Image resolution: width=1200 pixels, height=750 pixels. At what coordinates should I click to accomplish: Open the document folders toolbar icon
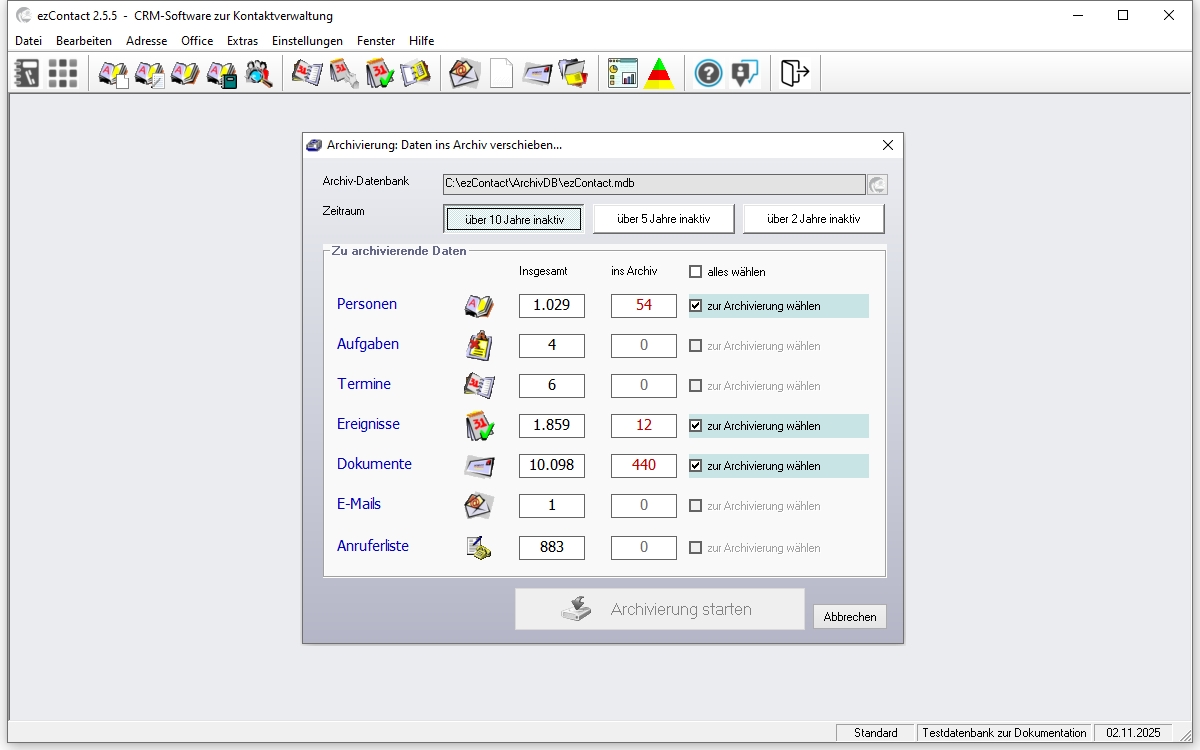573,74
